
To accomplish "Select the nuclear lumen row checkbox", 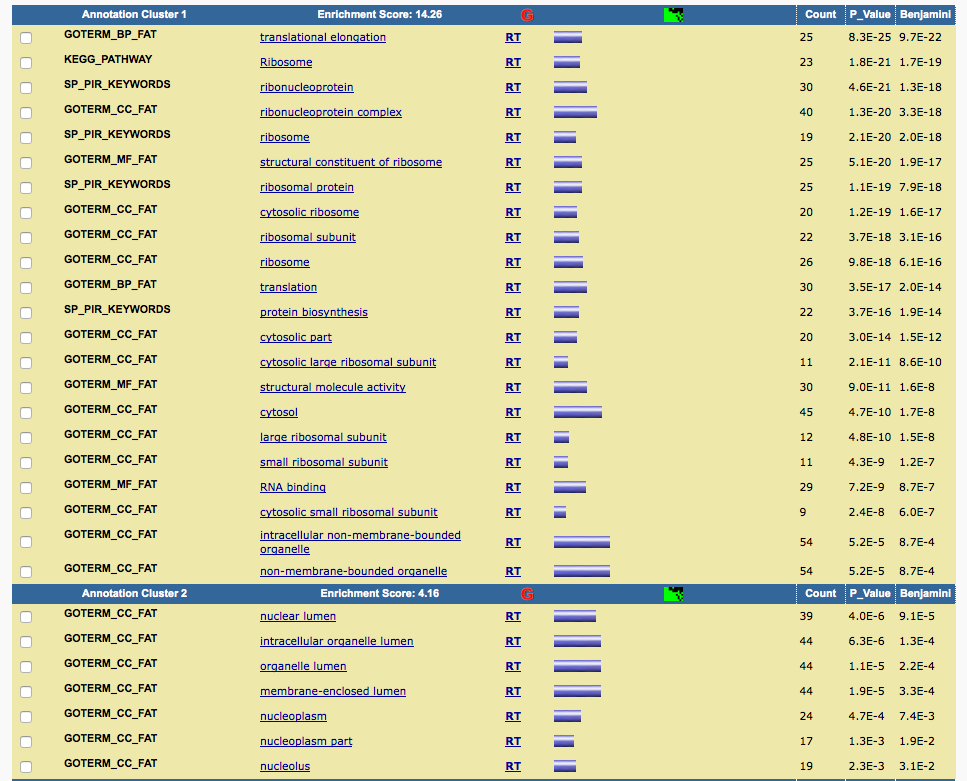I will click(26, 617).
